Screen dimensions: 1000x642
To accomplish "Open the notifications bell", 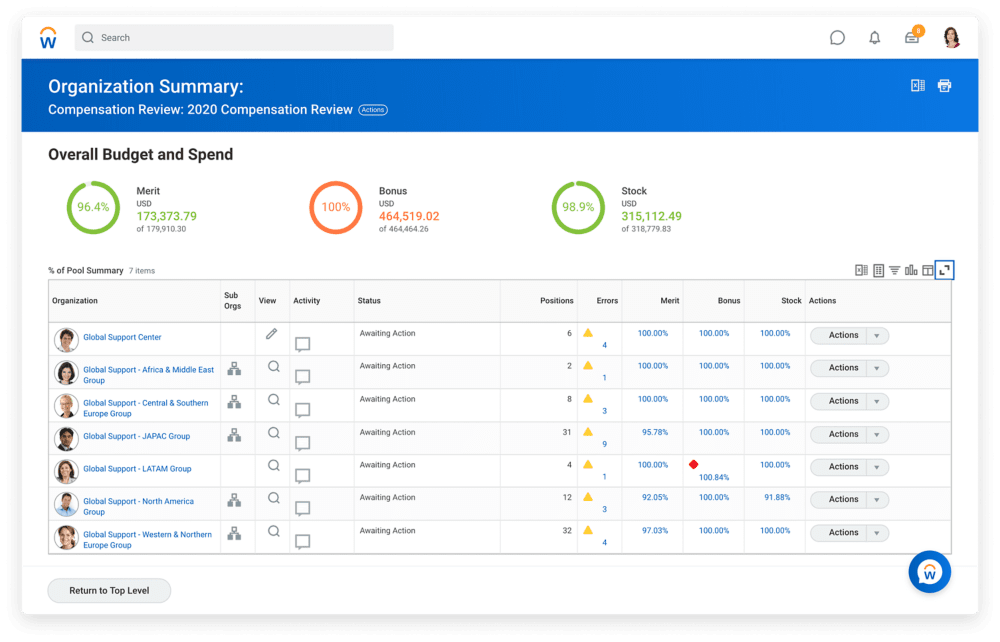I will 875,38.
